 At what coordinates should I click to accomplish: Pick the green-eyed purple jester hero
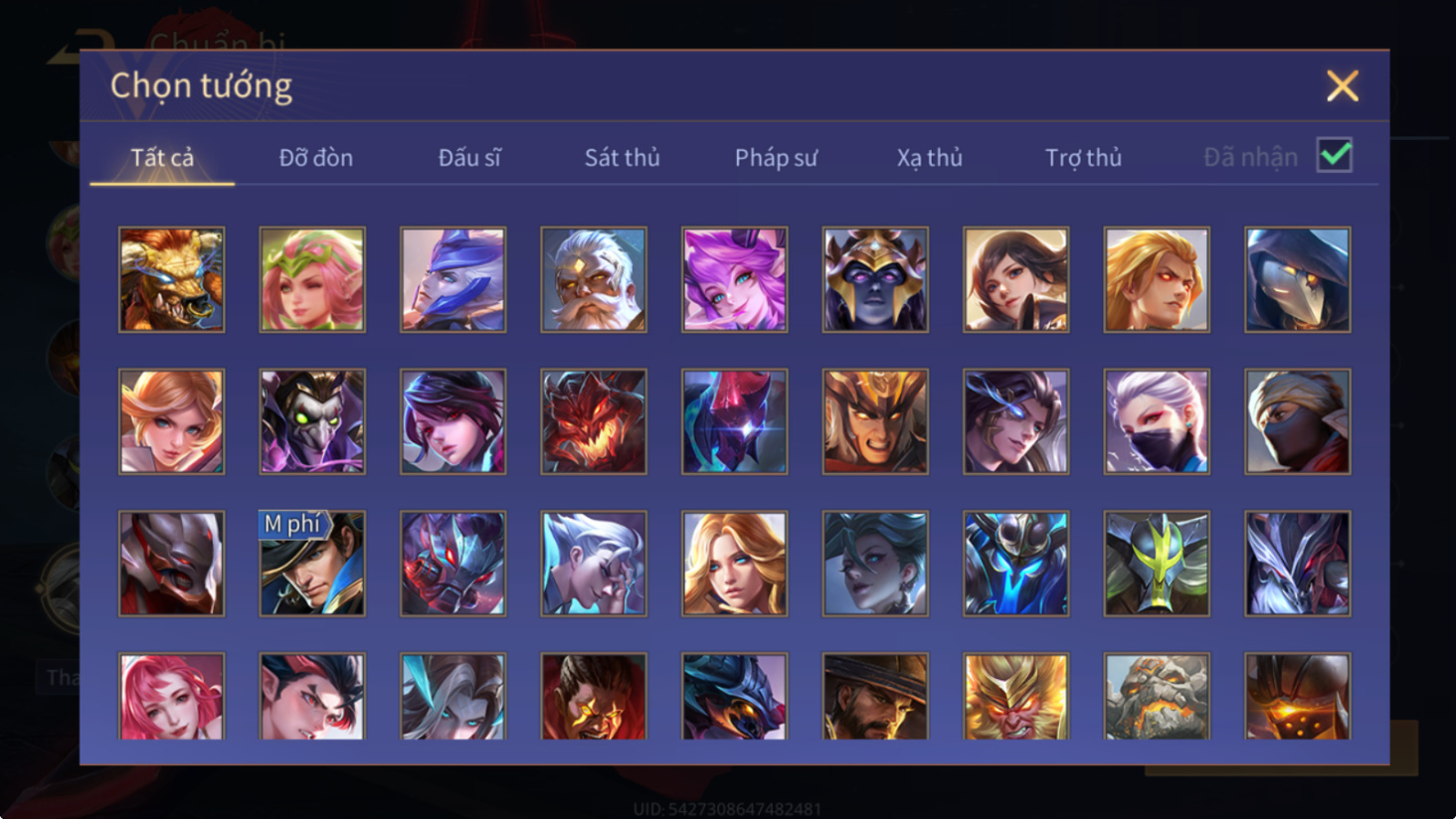(x=312, y=421)
